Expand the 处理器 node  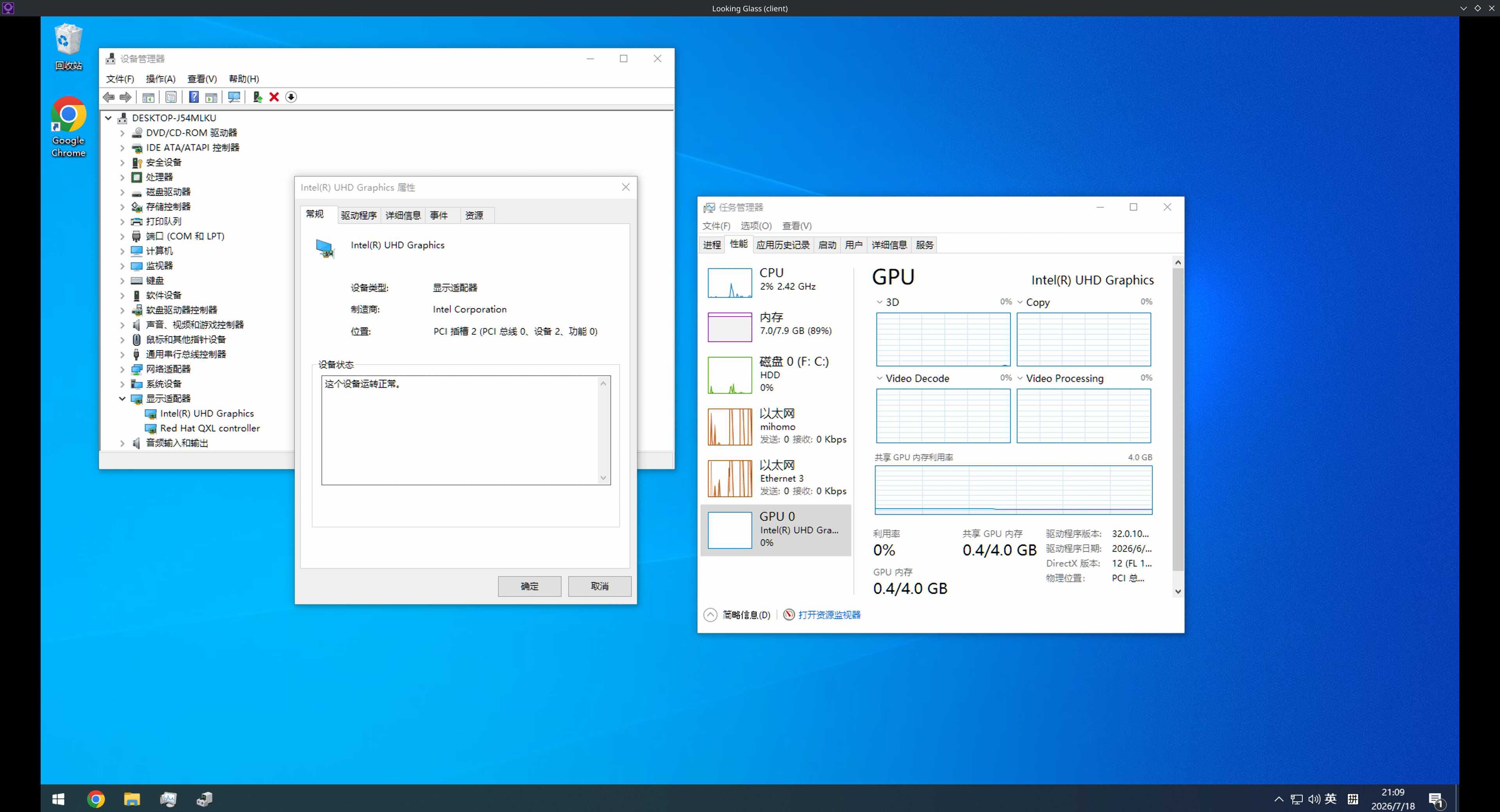122,178
